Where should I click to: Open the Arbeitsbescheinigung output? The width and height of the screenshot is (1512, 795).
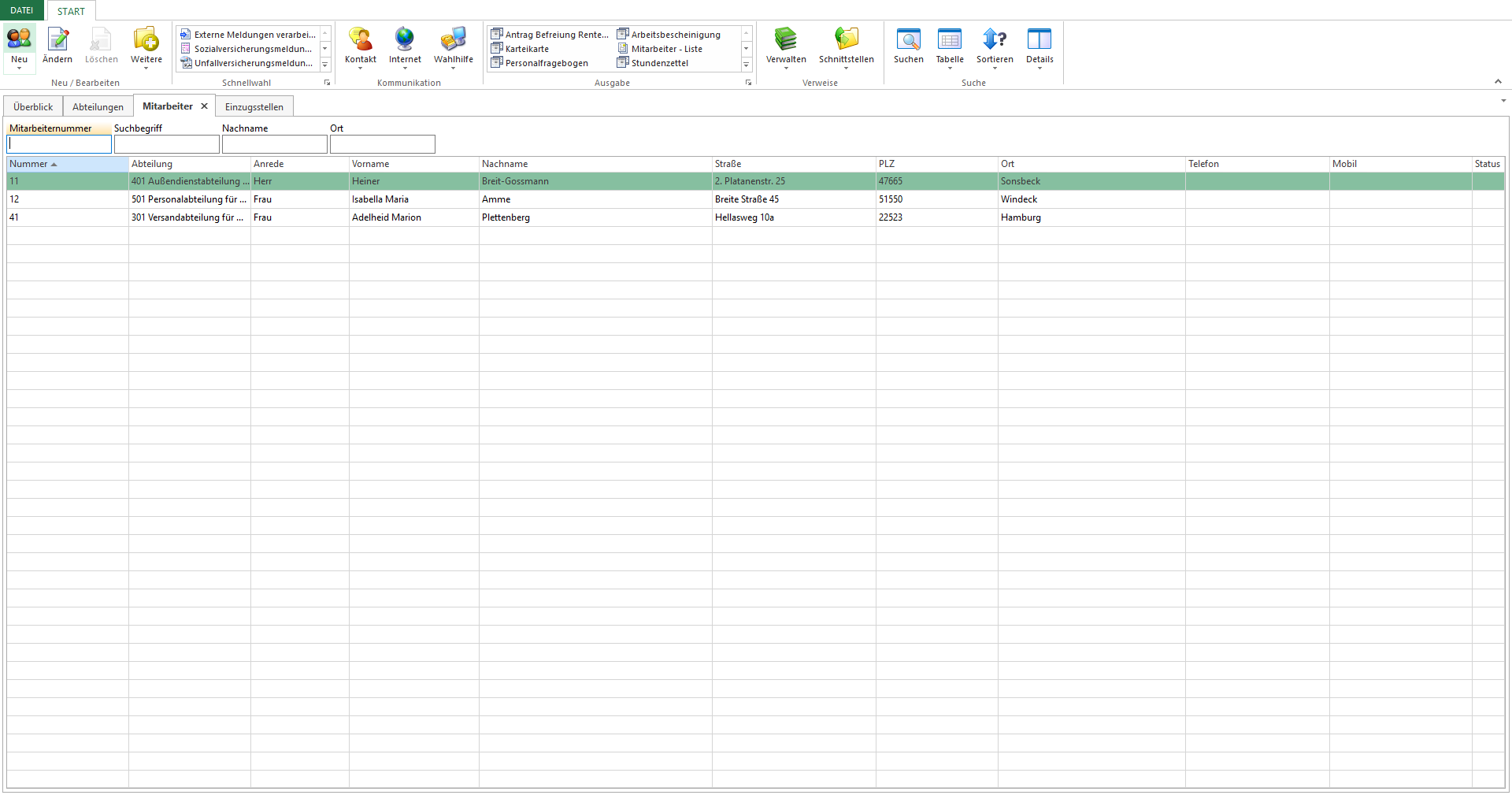click(669, 35)
